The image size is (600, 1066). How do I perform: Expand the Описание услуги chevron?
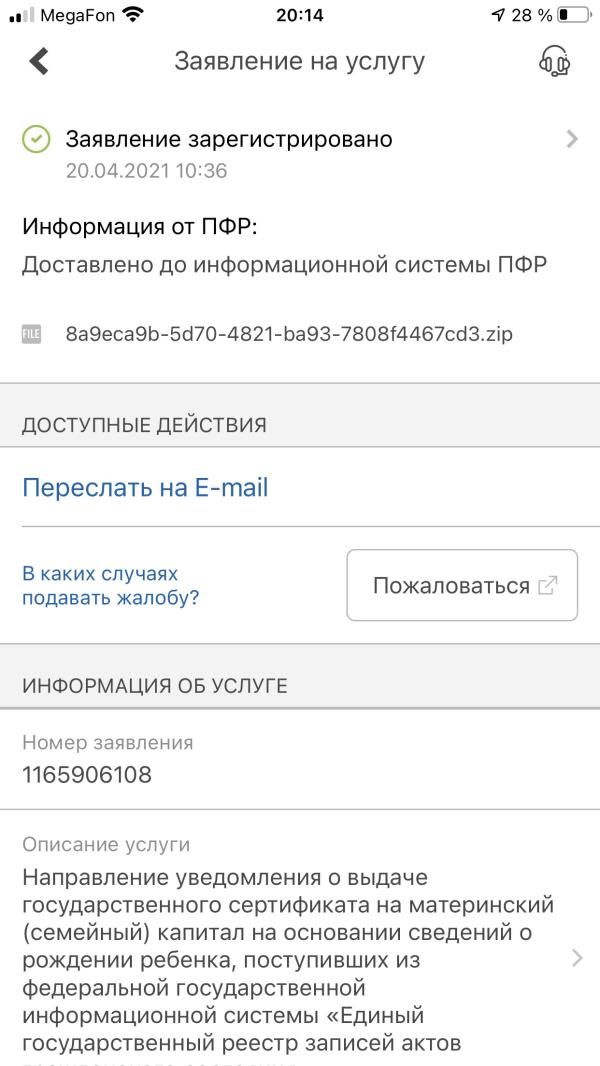577,958
